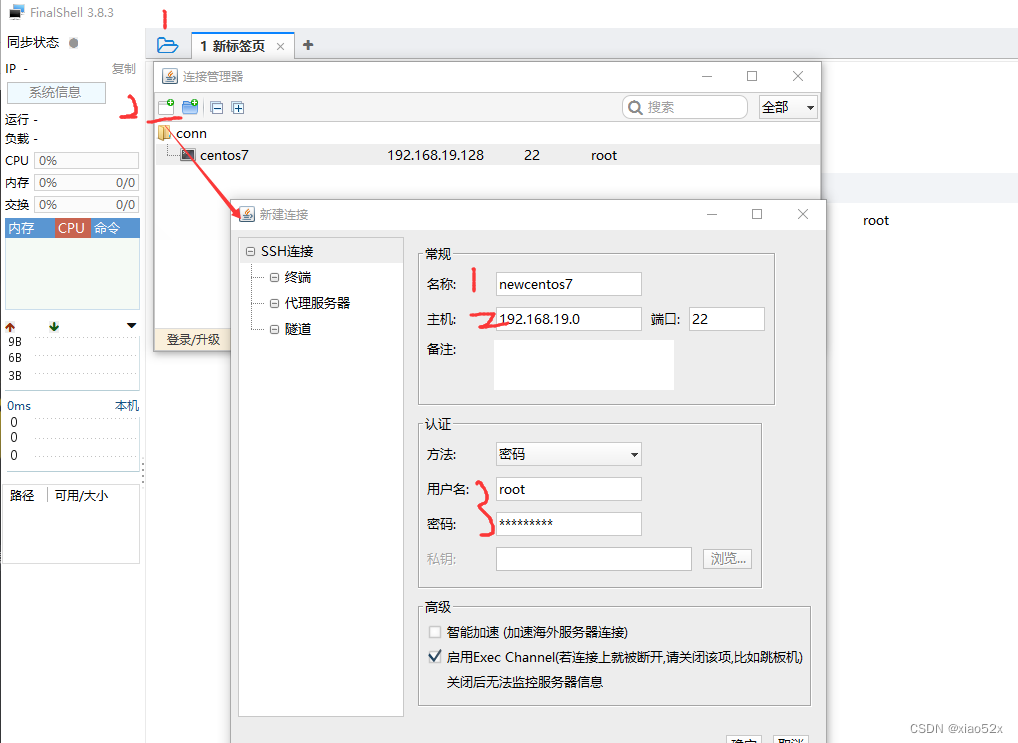1018x743 pixels.
Task: Uncheck 启用Exec Channel option
Action: click(x=433, y=656)
